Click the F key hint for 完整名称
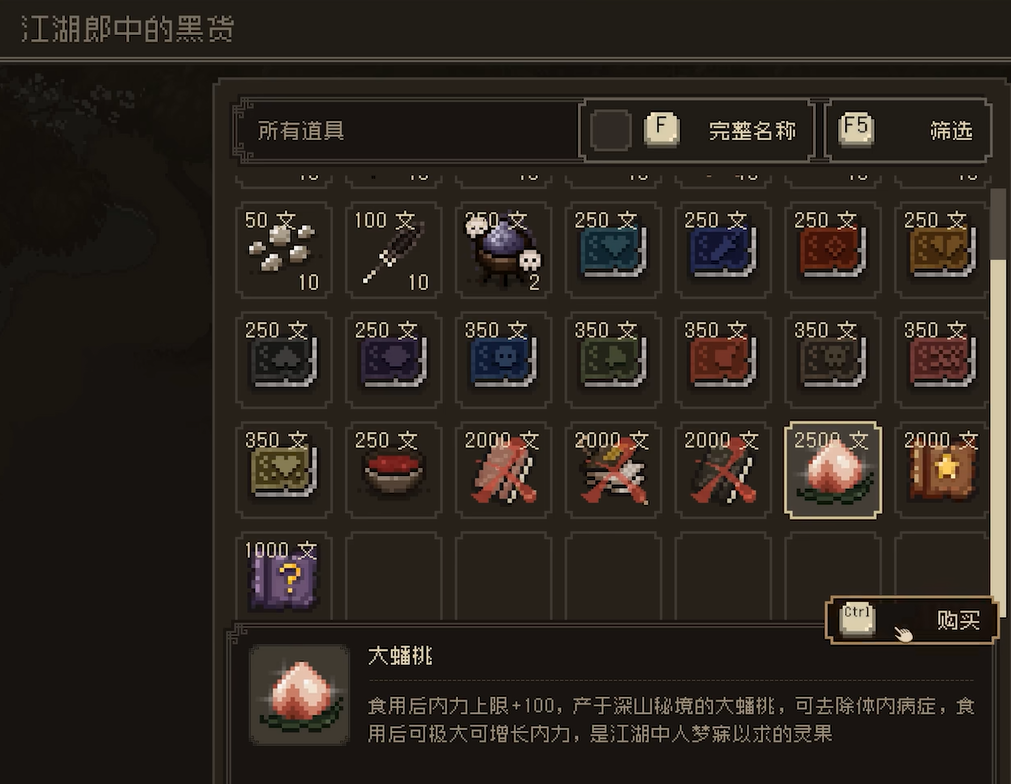Screen dimensions: 1011x784 coord(662,128)
